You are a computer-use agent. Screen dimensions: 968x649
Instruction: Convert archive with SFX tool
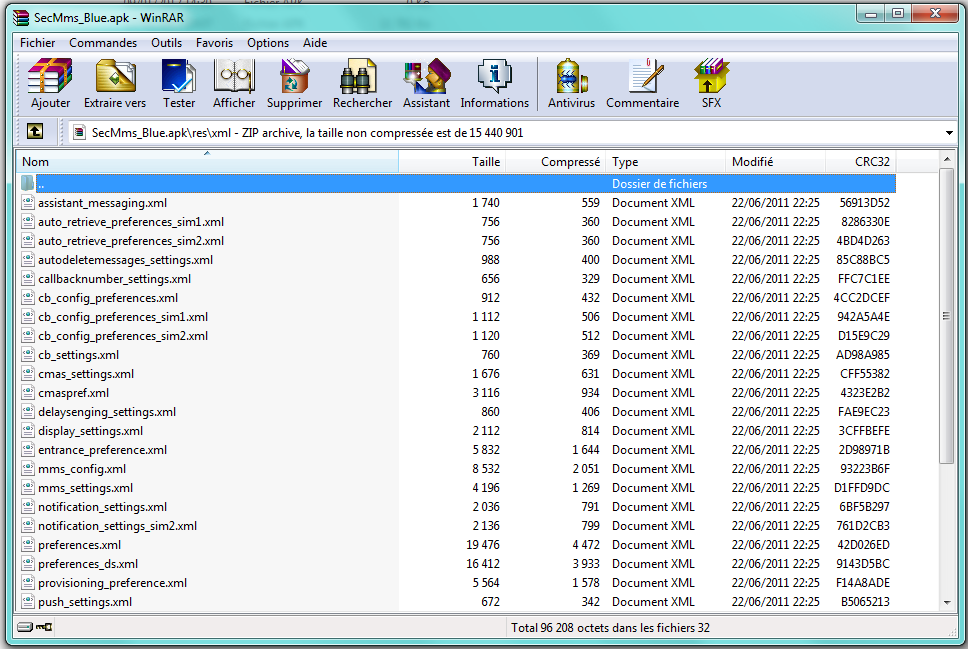coord(711,84)
